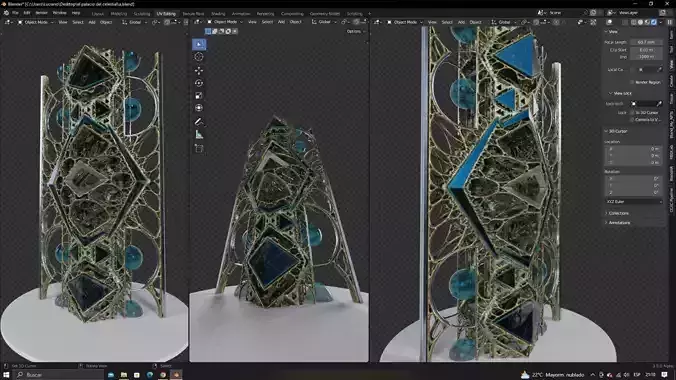Expand the Collections panel

coord(618,213)
